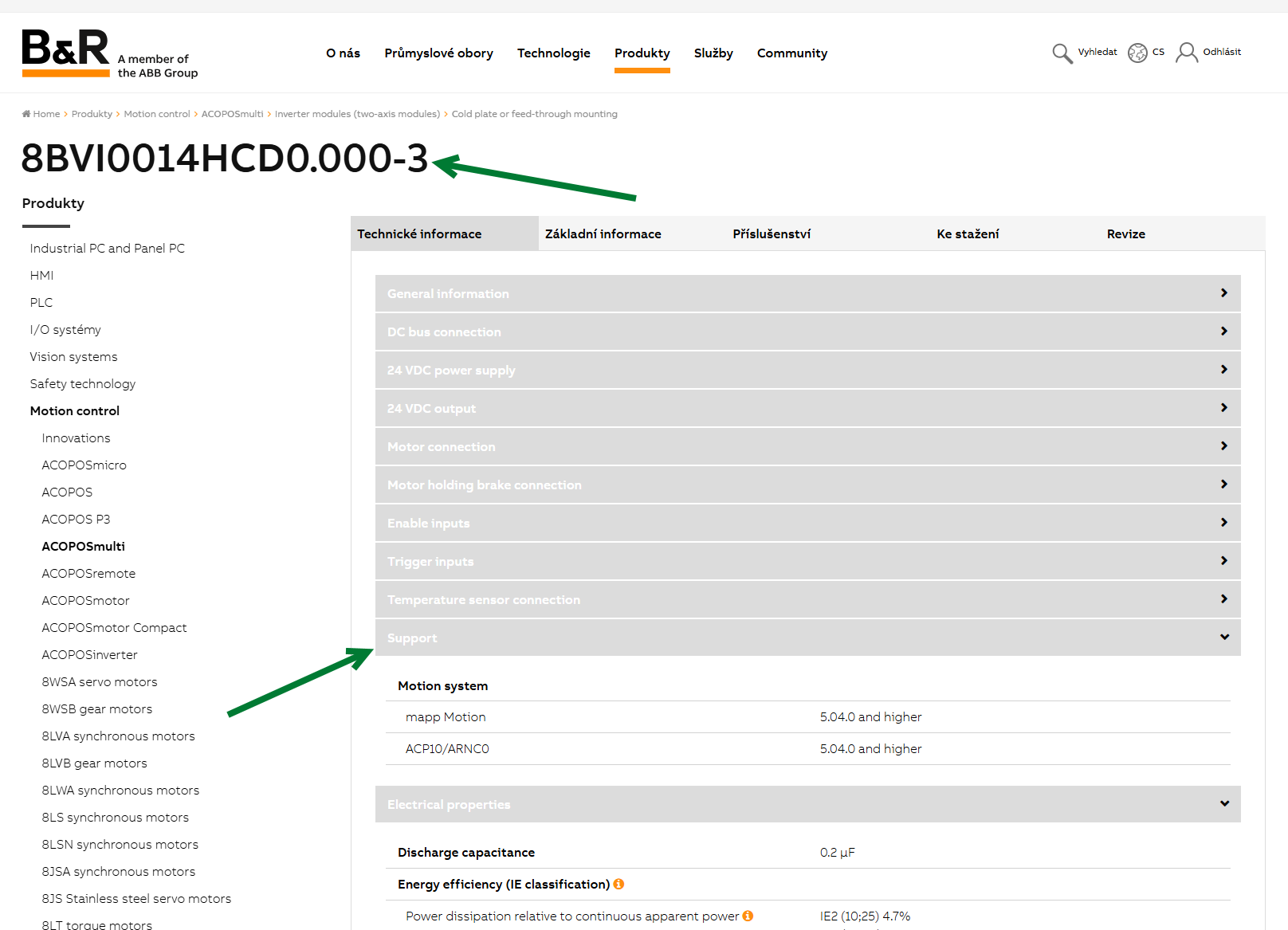Open the Community menu
The width and height of the screenshot is (1288, 930).
coord(792,53)
